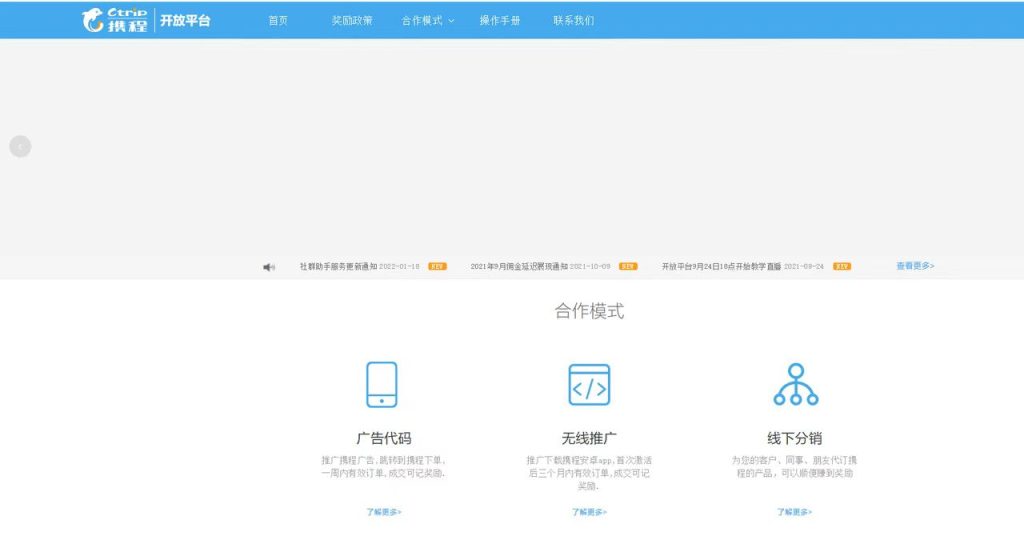This screenshot has width=1024, height=556.
Task: Open the 操作手册 menu item
Action: [x=500, y=21]
